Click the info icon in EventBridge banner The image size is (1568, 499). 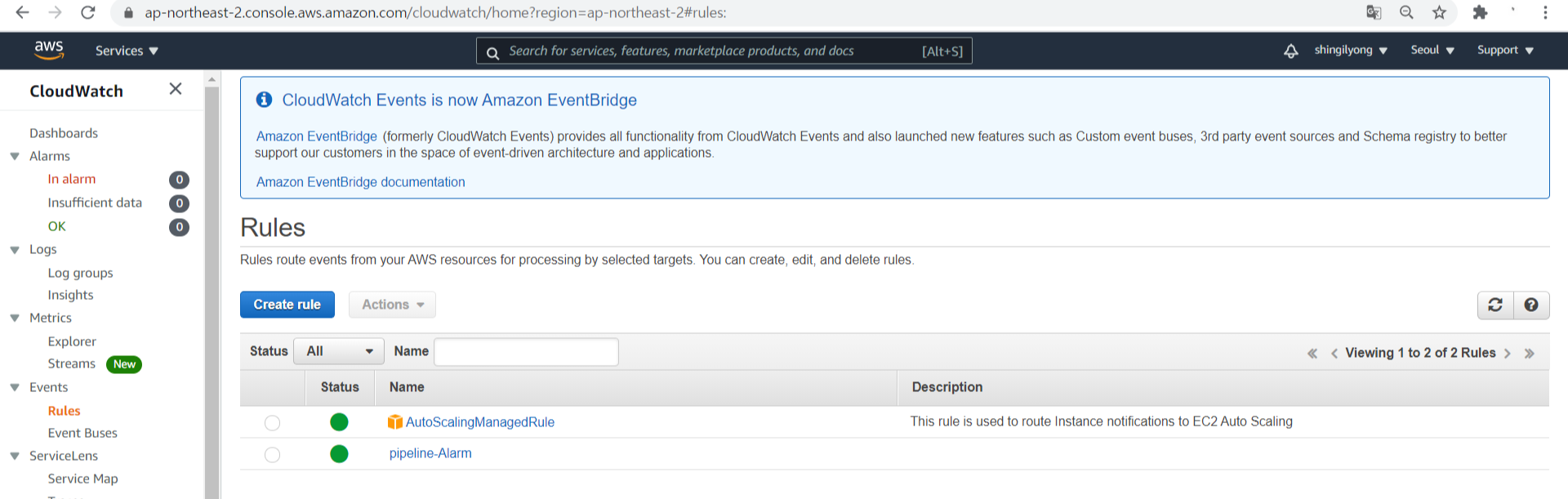(x=264, y=100)
